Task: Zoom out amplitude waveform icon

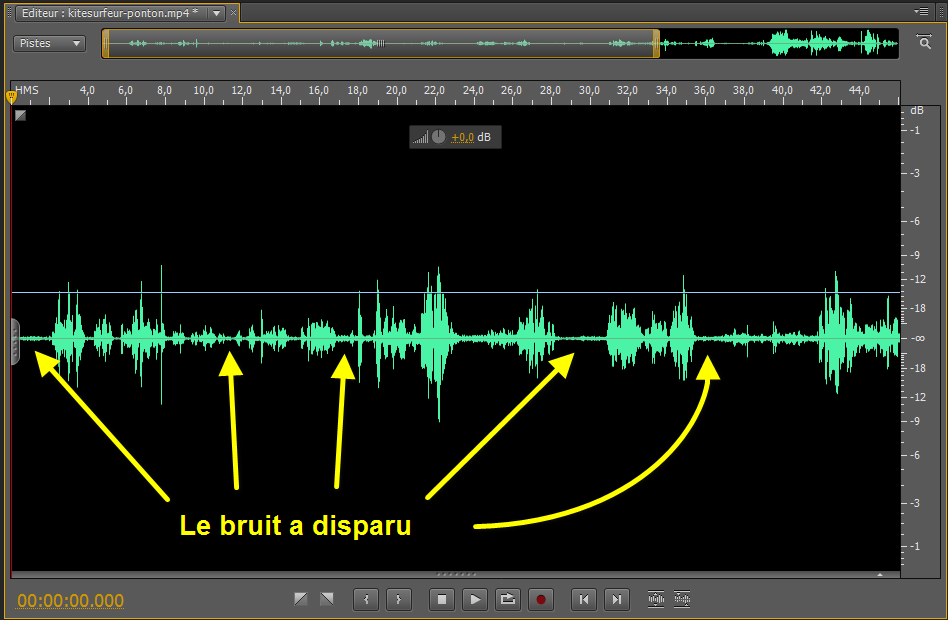Action: point(682,599)
